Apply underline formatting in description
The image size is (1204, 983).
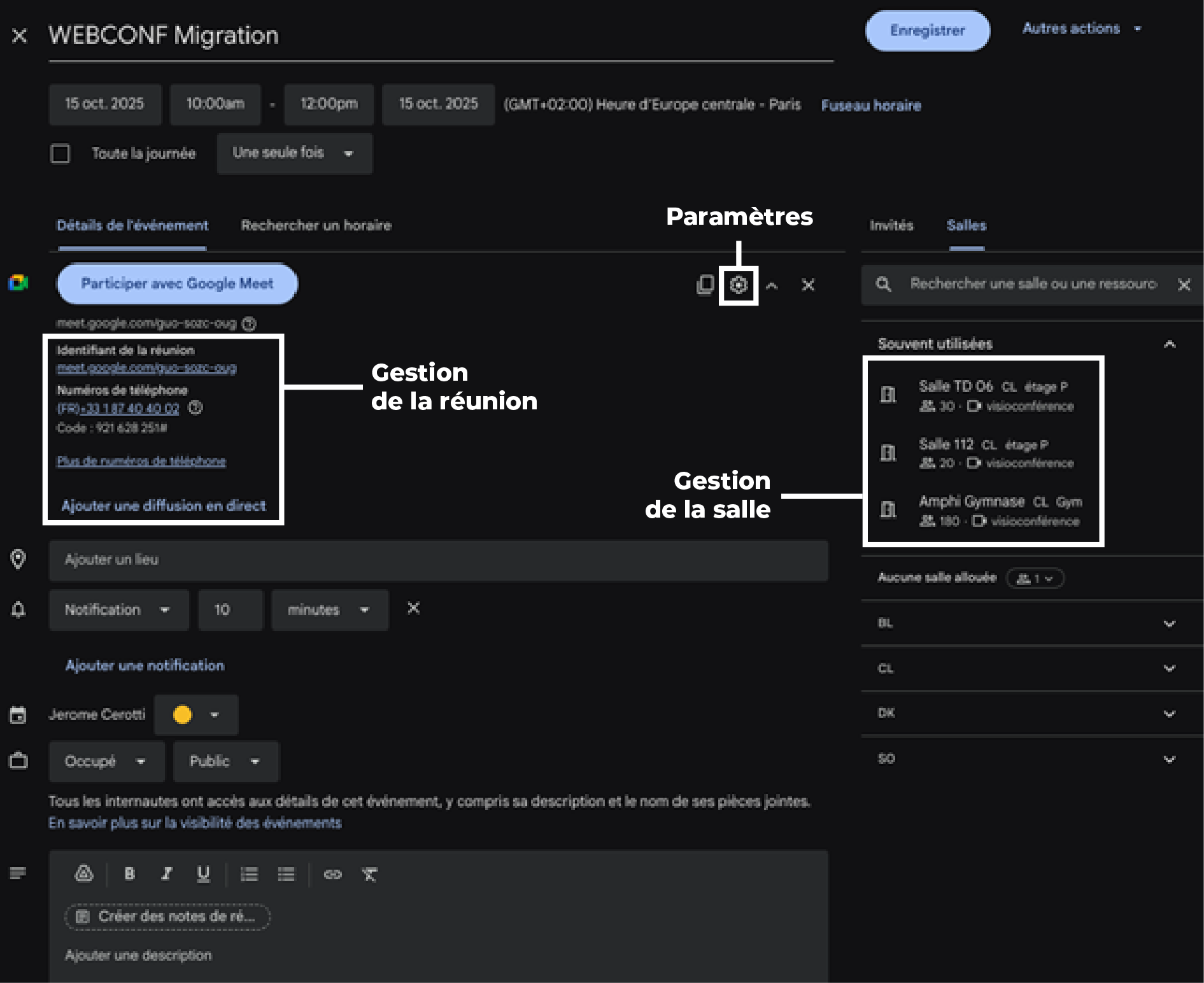[203, 873]
